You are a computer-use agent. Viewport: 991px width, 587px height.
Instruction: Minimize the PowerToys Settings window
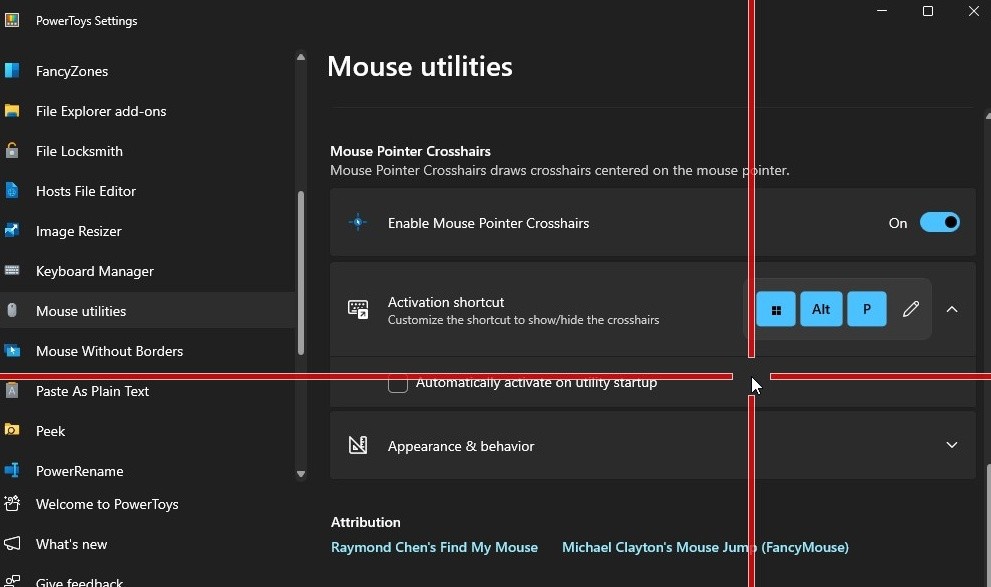[x=882, y=11]
